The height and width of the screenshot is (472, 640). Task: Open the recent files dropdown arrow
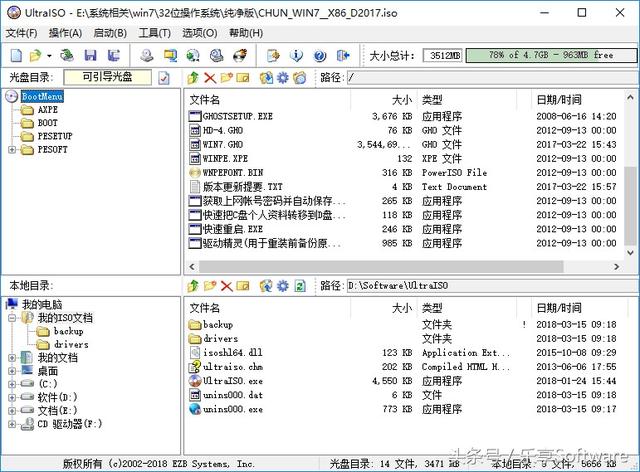[49, 55]
